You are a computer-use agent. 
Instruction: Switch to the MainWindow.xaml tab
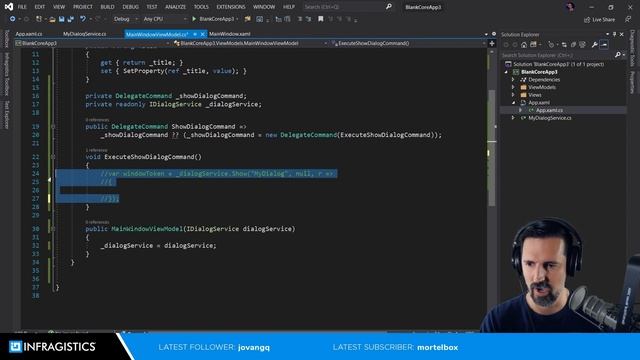click(230, 34)
